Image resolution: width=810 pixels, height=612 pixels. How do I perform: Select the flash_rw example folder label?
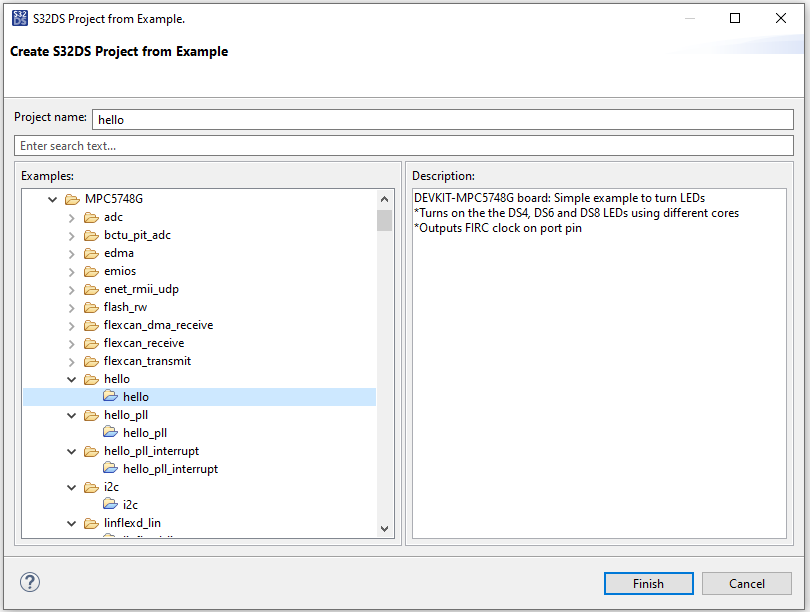126,307
